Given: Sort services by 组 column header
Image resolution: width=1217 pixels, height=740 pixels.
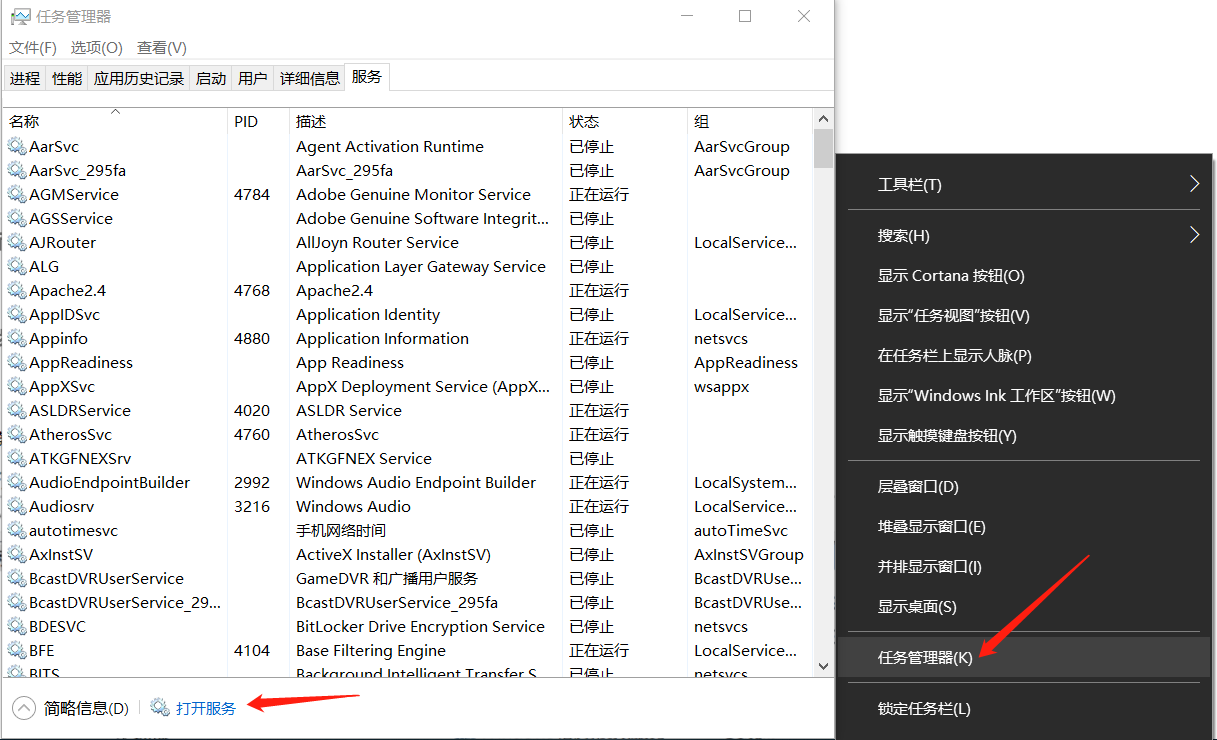Looking at the screenshot, I should tap(750, 121).
